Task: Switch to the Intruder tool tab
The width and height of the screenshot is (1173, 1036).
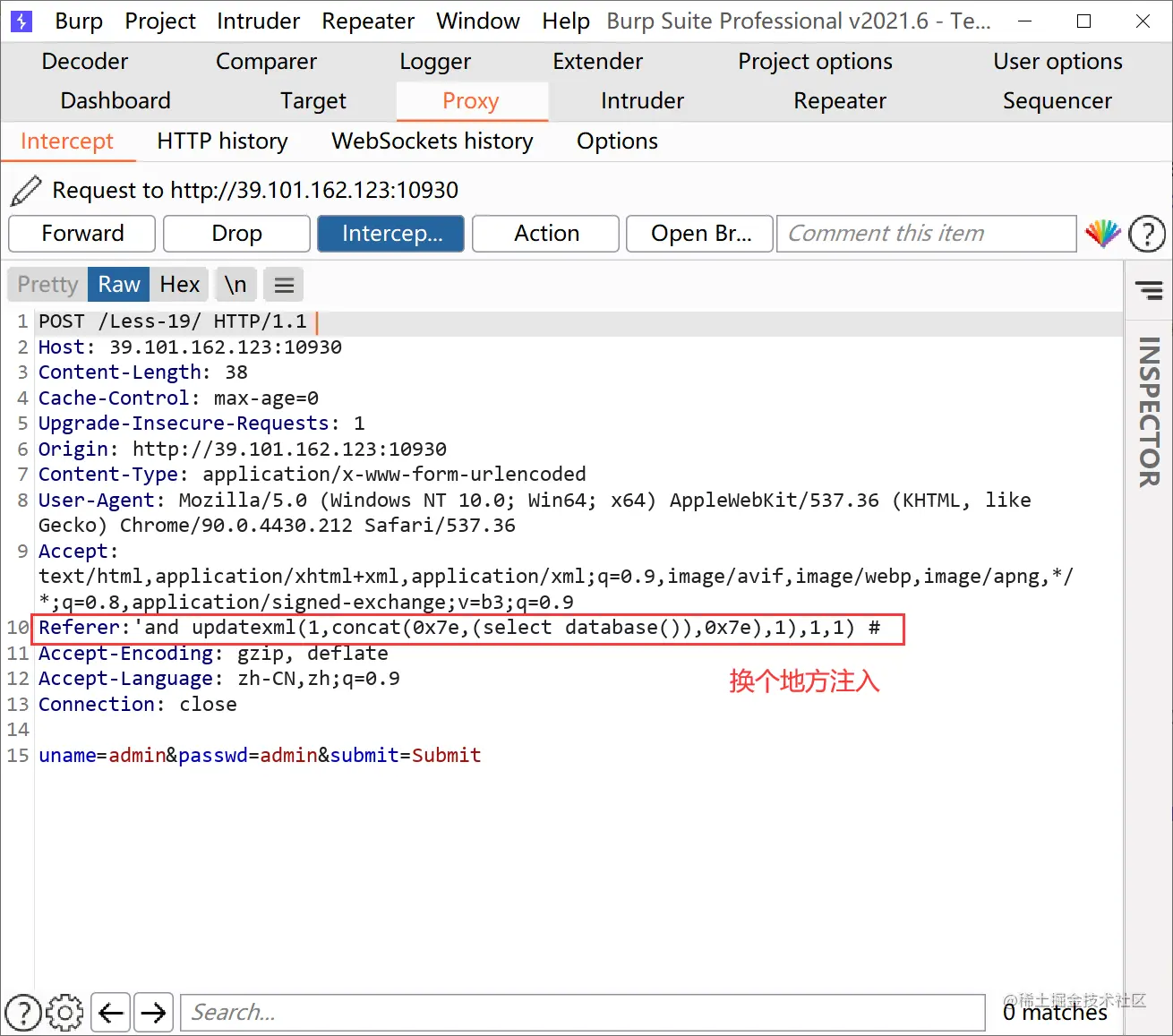Action: point(642,101)
